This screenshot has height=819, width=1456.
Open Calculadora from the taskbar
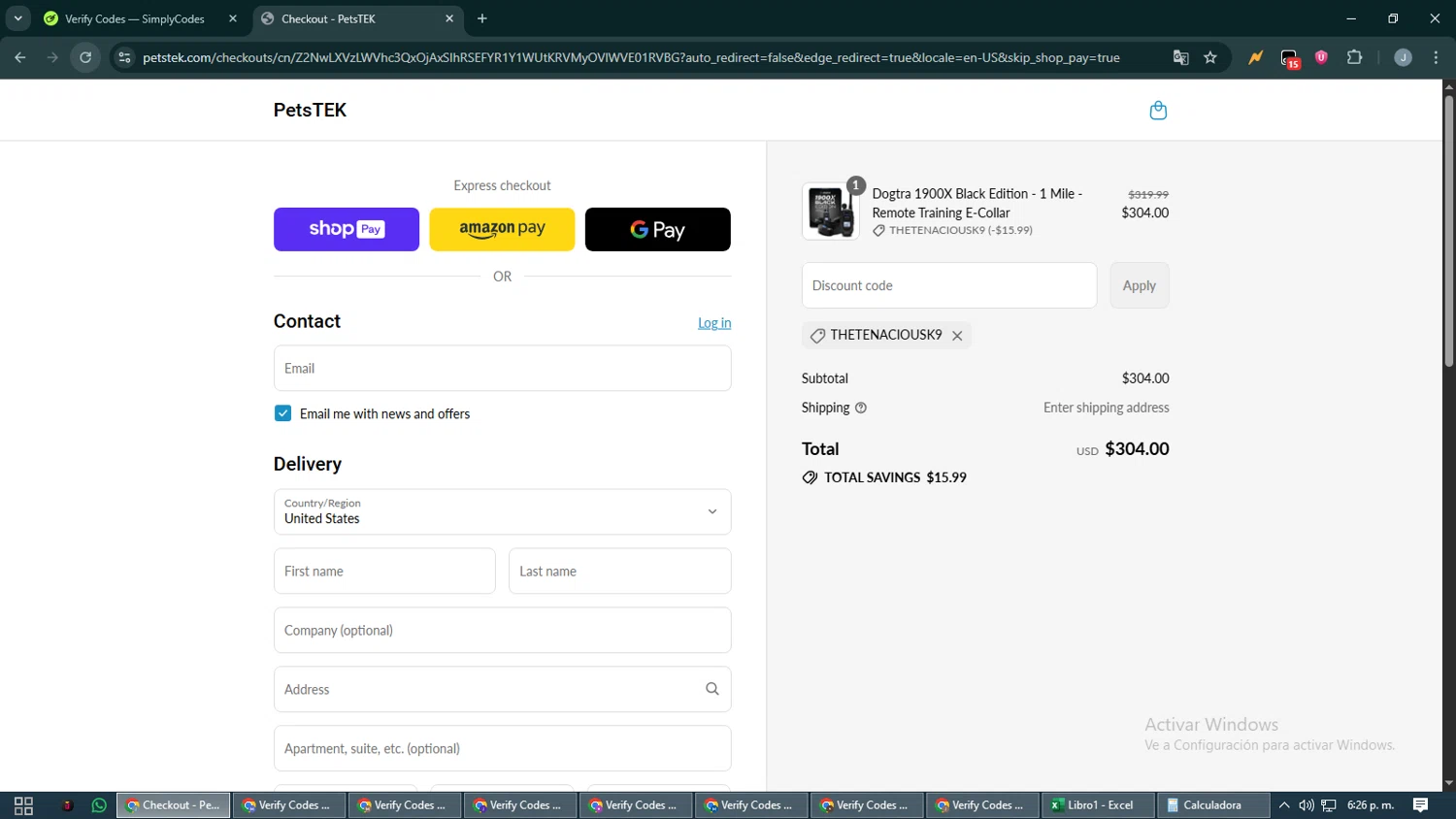coord(1213,805)
